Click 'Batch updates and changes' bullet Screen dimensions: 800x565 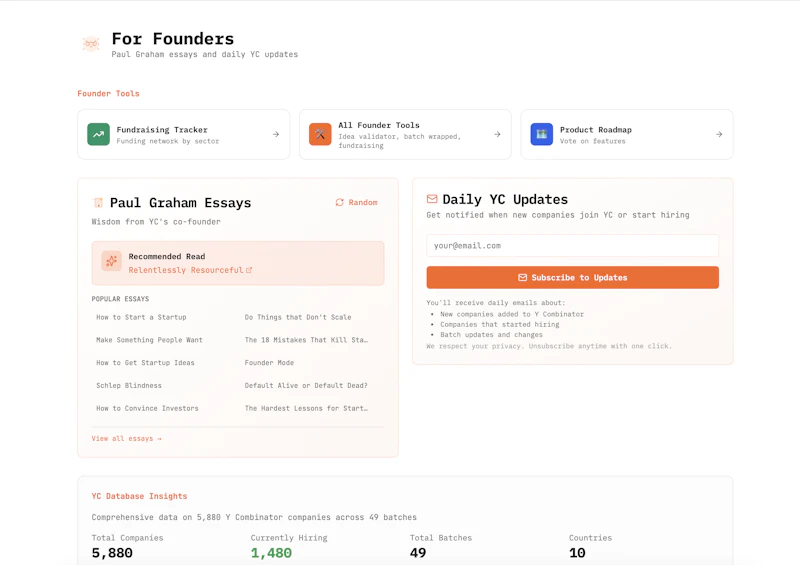point(491,335)
